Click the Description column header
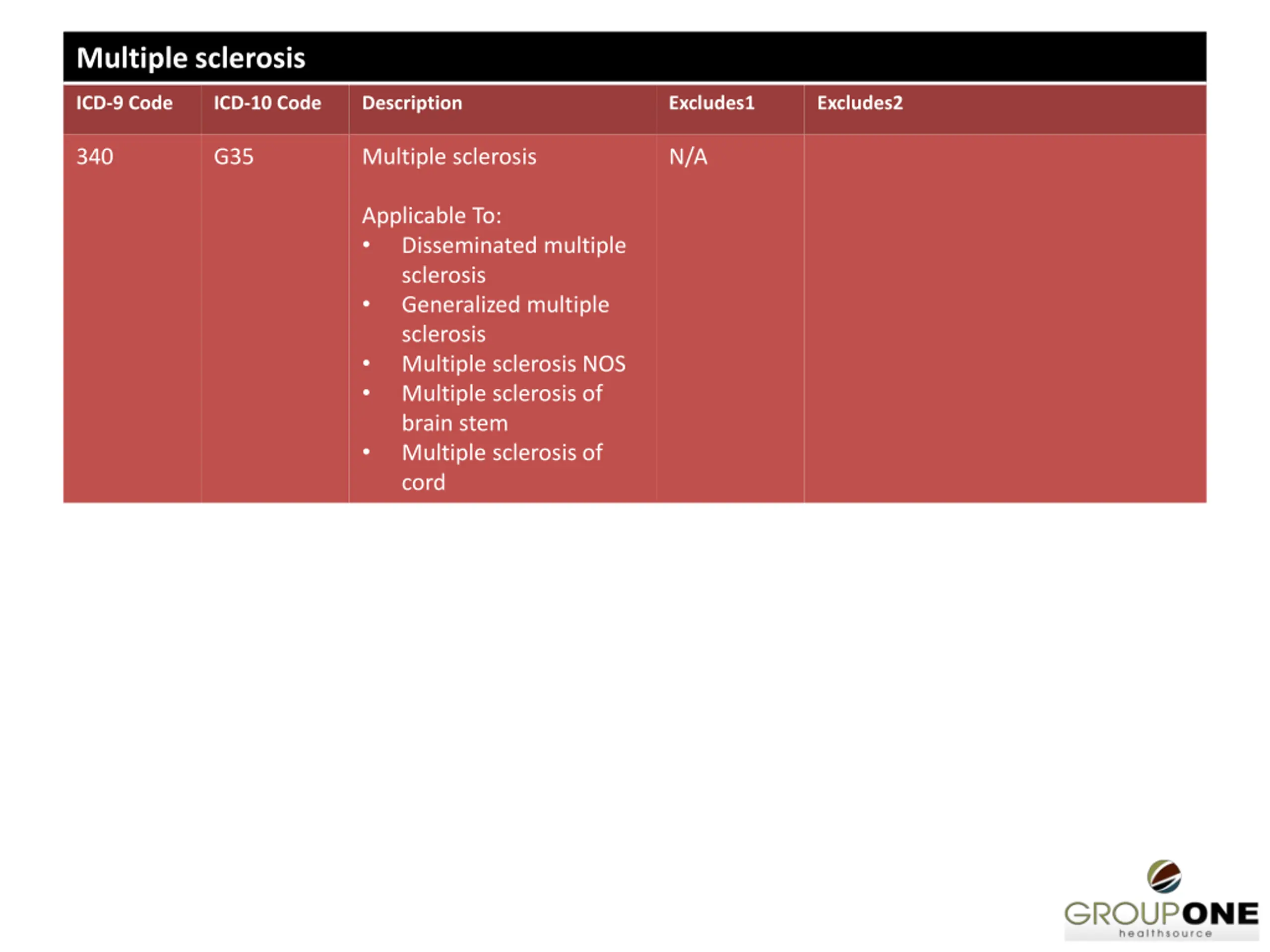 tap(503, 109)
